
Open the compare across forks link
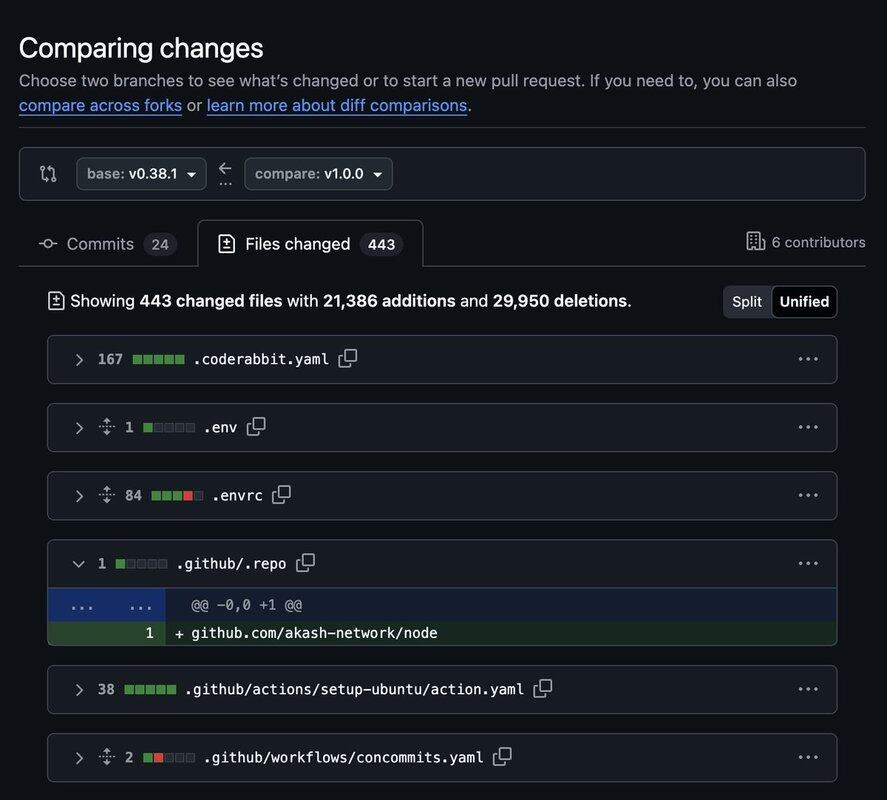(x=100, y=105)
